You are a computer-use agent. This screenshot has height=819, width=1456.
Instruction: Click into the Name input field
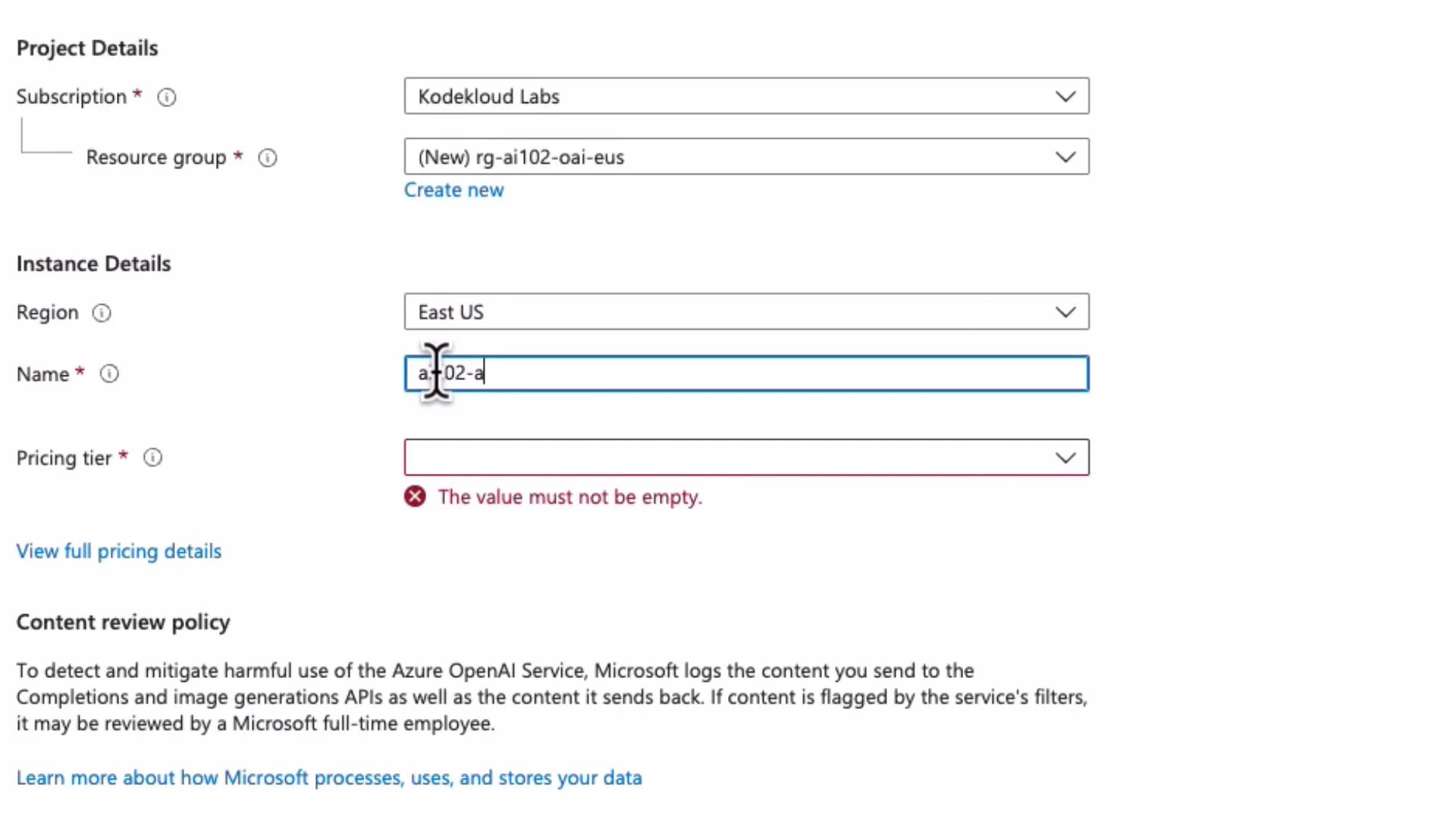coord(746,373)
